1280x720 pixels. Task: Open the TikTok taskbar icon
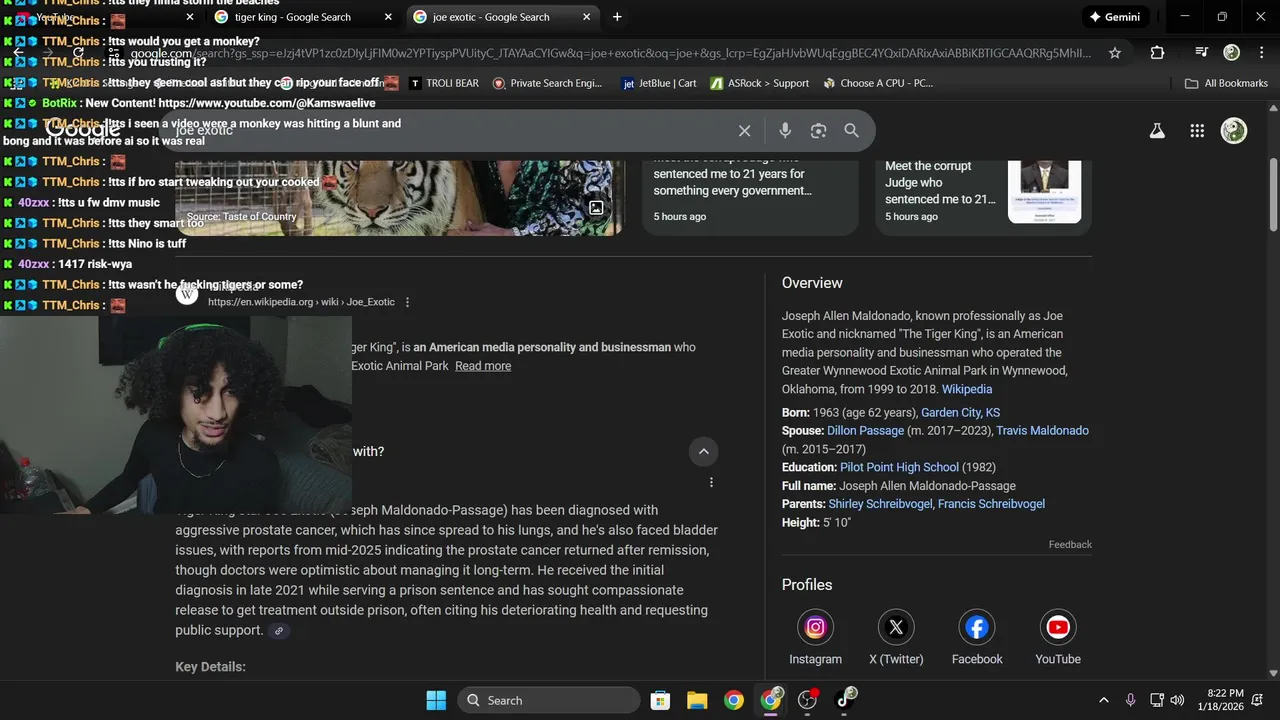click(846, 699)
